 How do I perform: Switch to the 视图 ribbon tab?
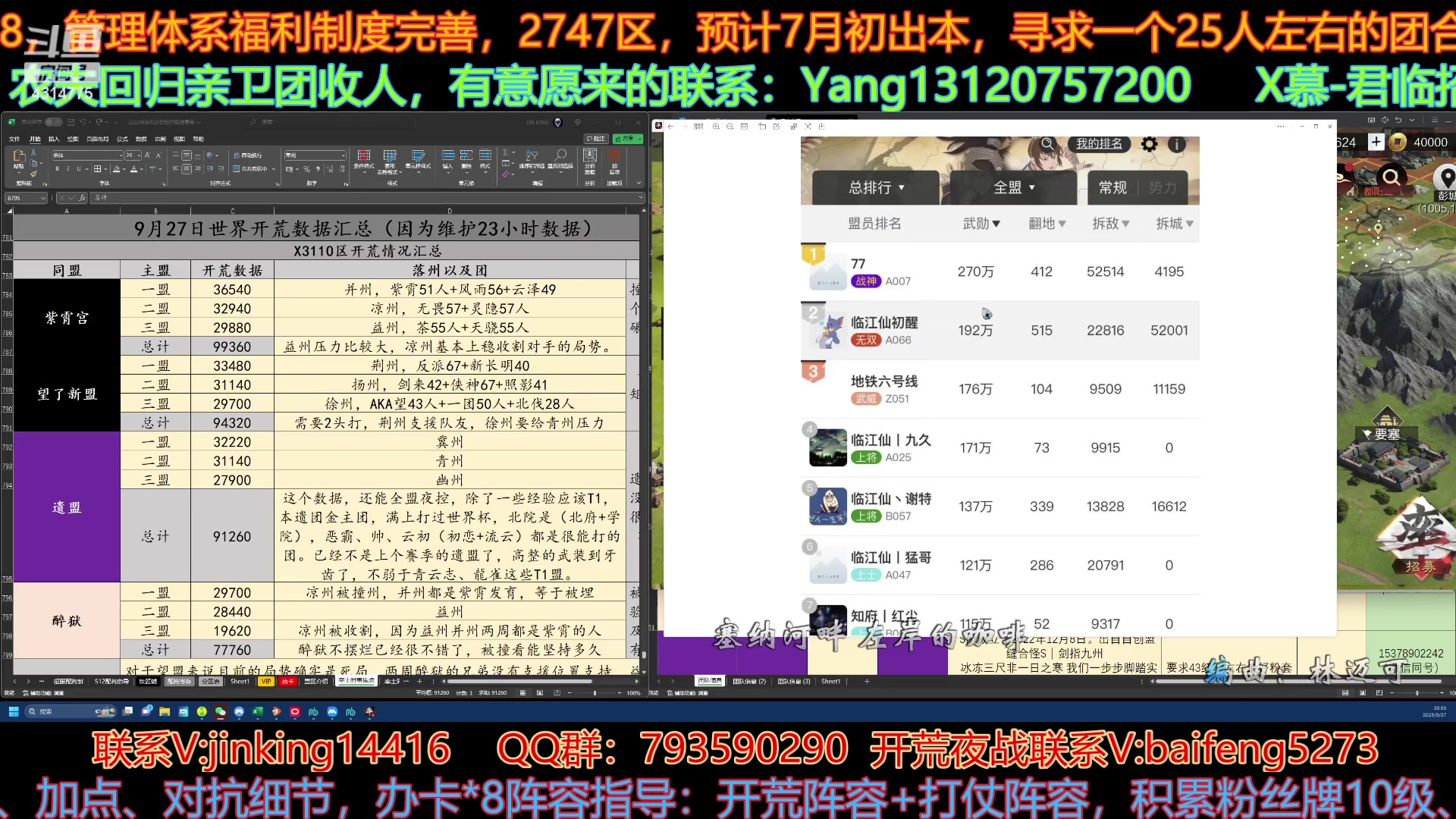(x=179, y=140)
